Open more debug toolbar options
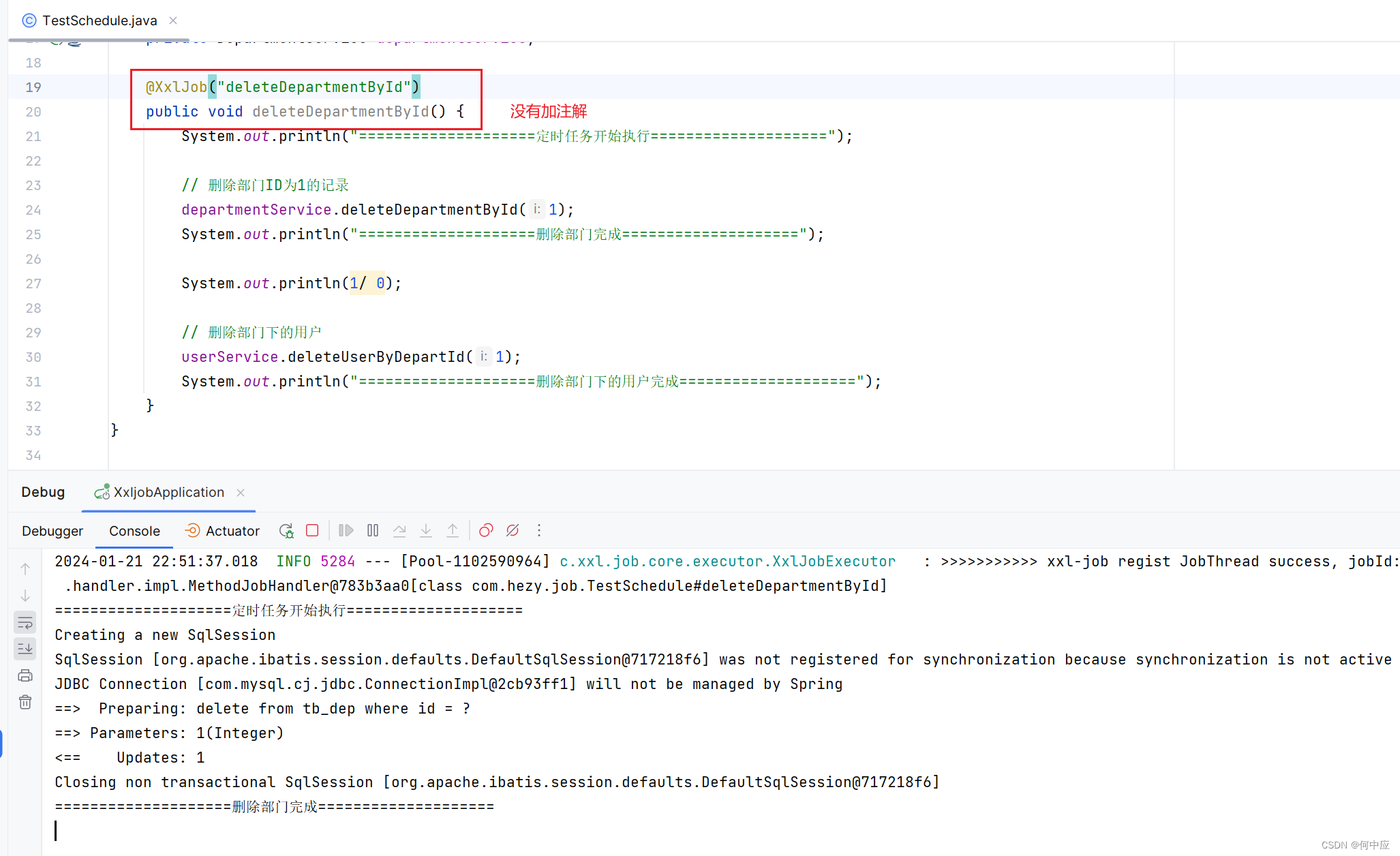Screen dimensions: 1400x856 tap(539, 530)
